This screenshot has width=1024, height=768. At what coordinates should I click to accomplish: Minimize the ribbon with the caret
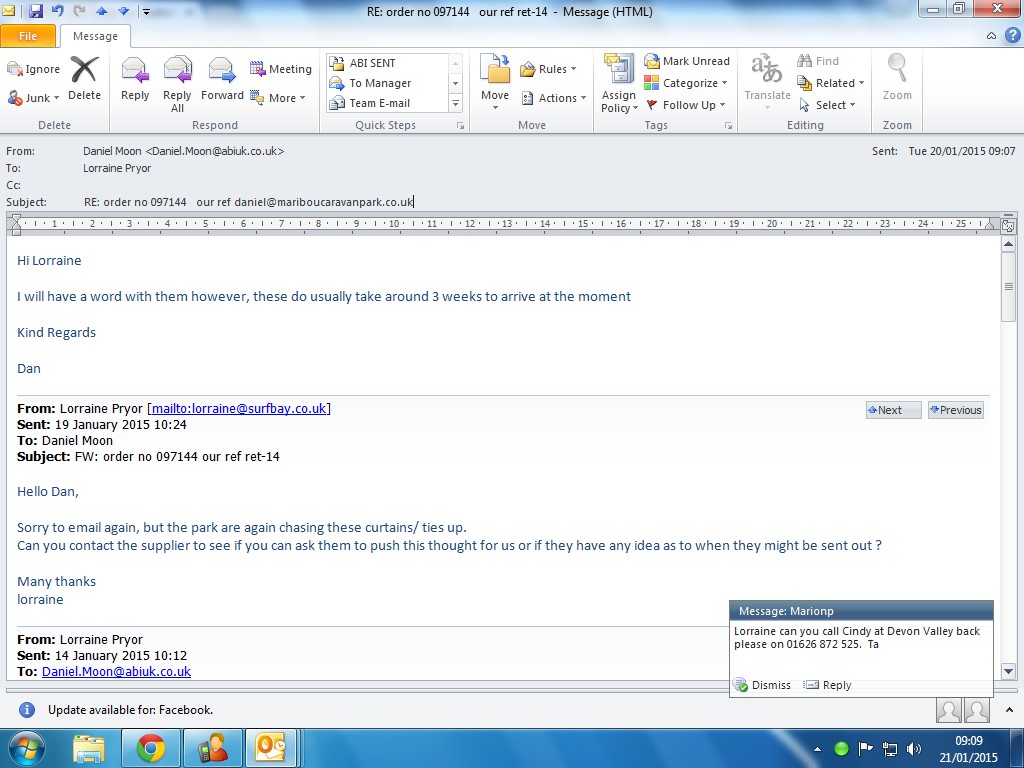click(x=991, y=36)
